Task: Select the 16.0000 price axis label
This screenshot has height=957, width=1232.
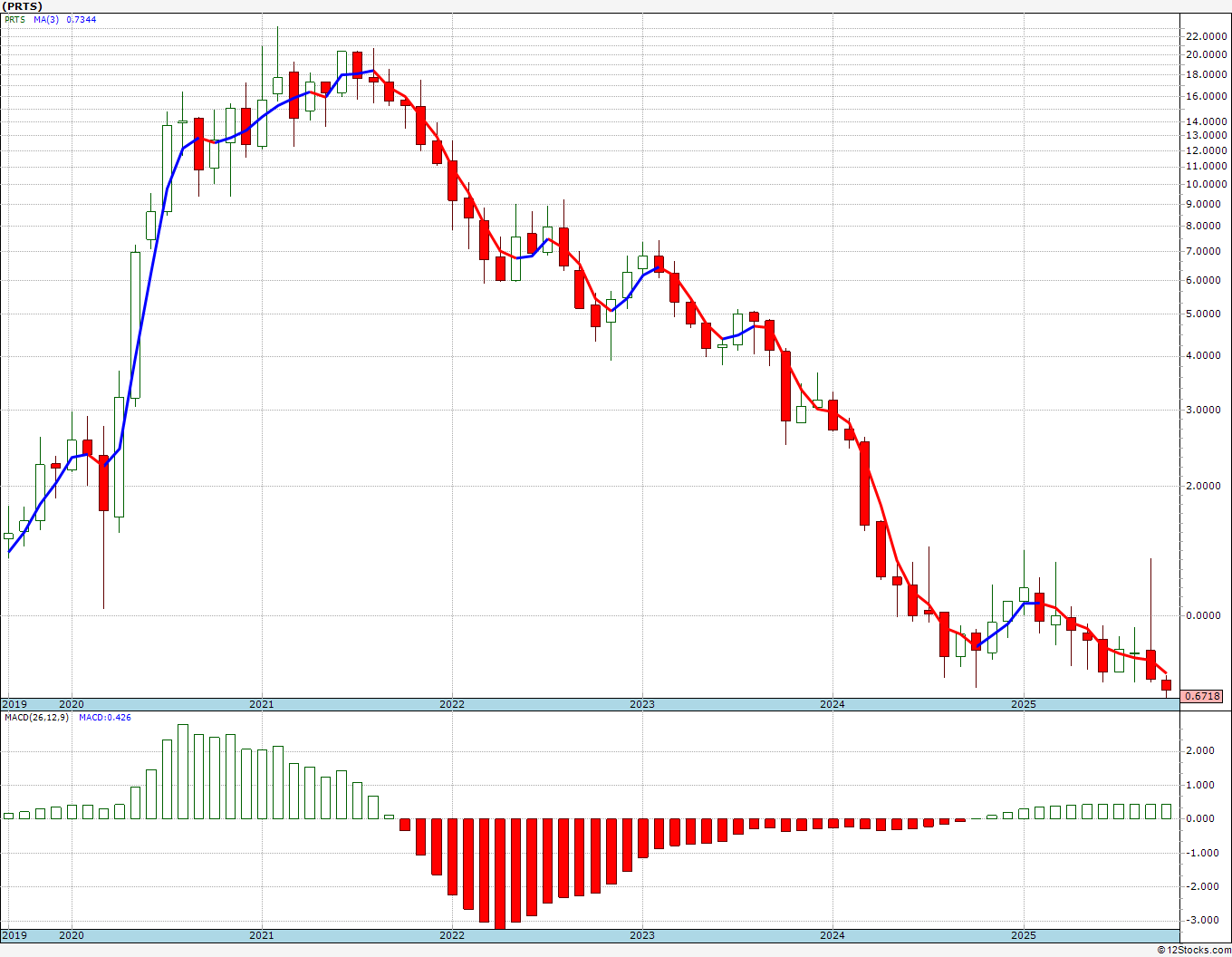Action: click(x=1205, y=96)
